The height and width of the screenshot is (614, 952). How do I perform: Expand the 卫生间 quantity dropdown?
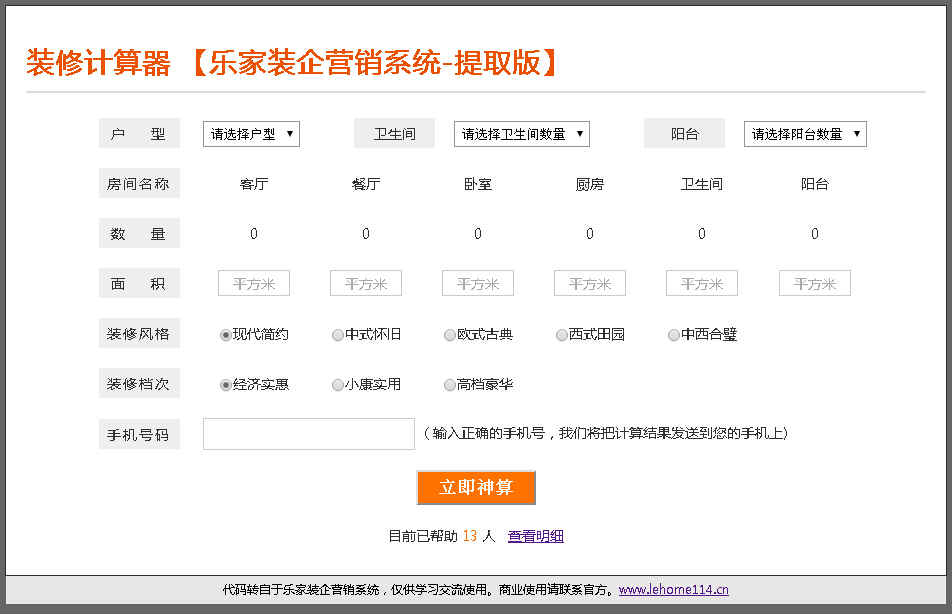[521, 134]
